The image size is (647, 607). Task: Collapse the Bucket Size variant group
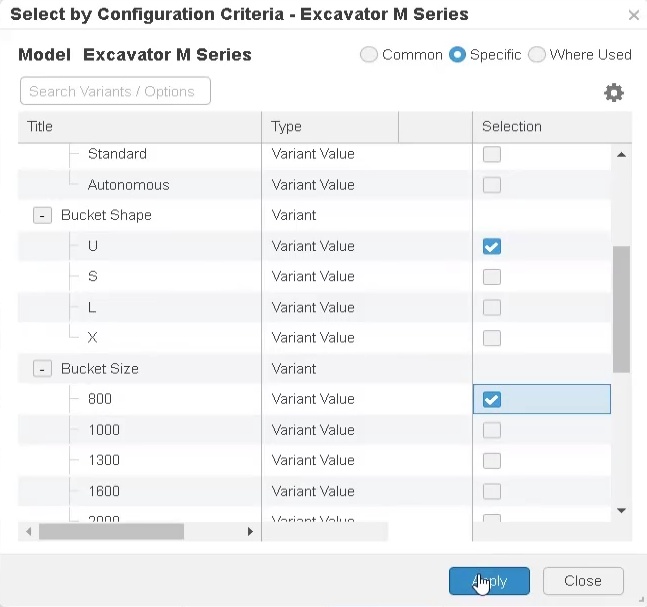coord(42,369)
